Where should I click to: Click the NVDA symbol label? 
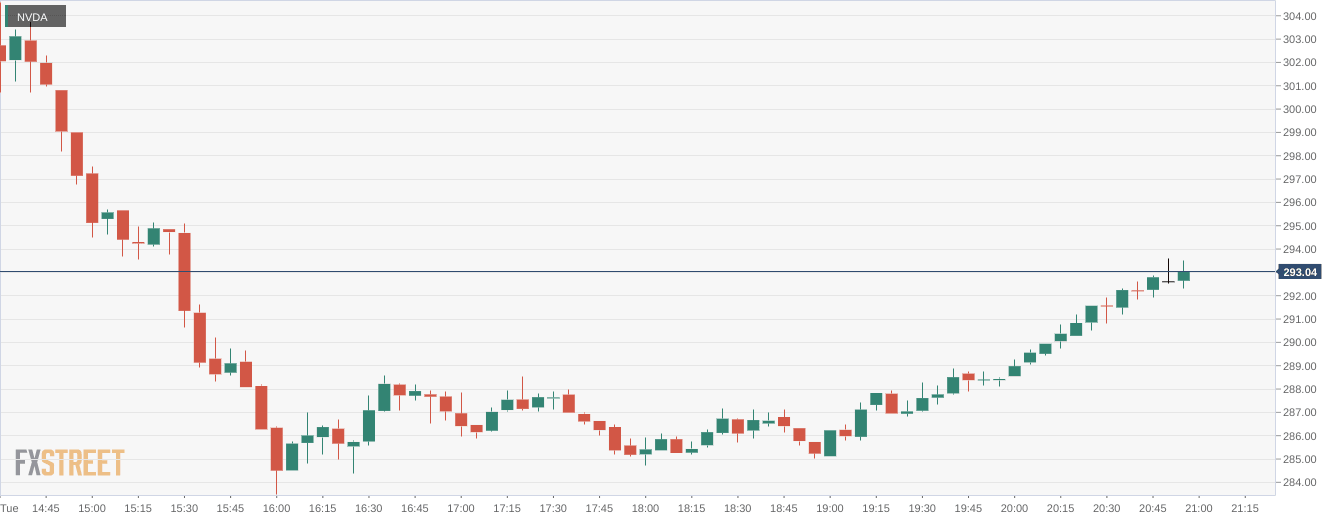tap(35, 17)
